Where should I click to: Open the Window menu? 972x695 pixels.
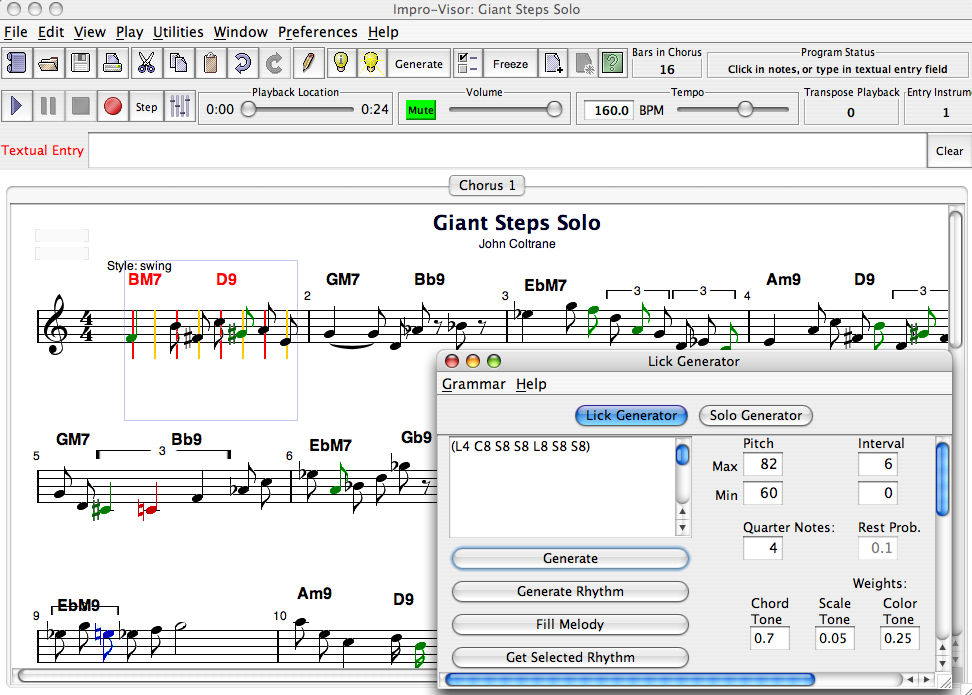pos(241,32)
